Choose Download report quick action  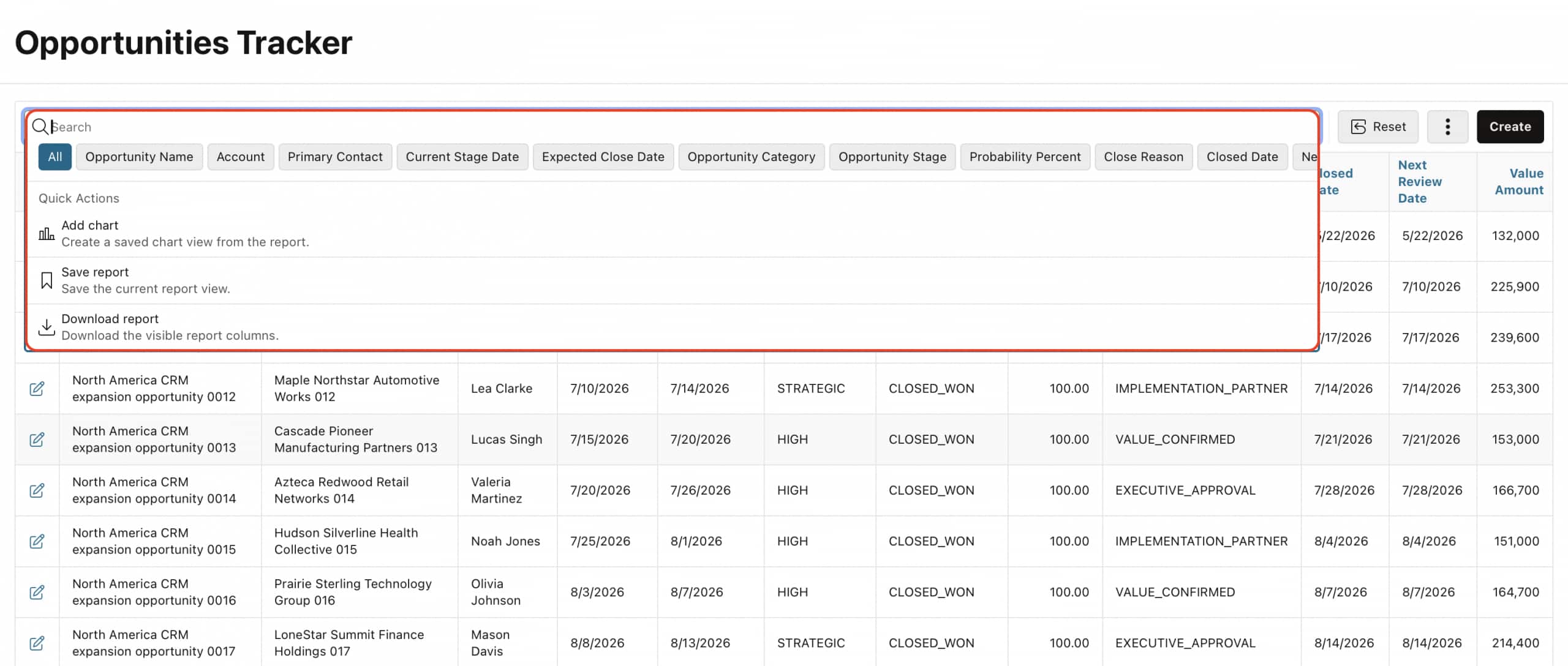pos(673,327)
